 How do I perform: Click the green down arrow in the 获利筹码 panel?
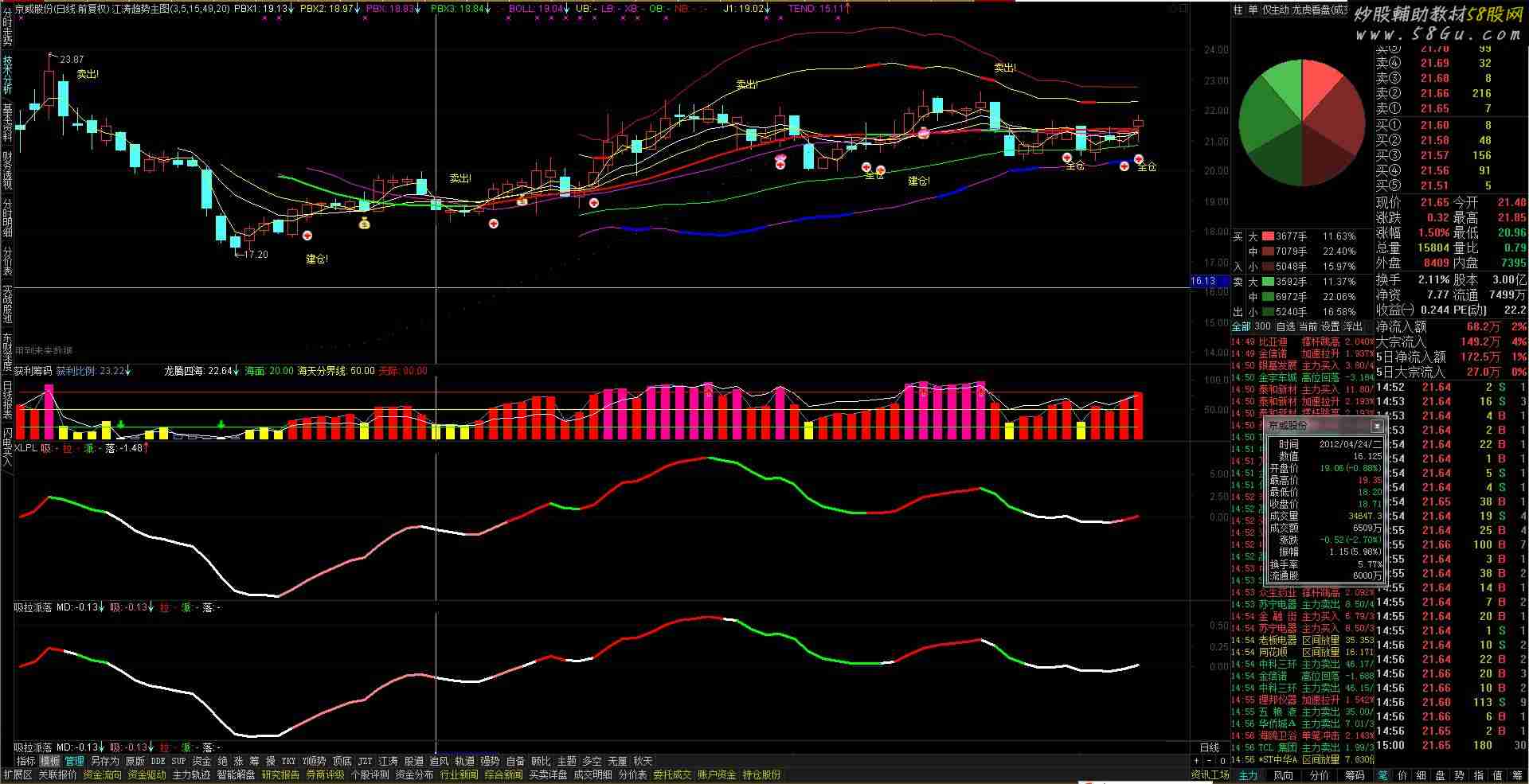(121, 427)
